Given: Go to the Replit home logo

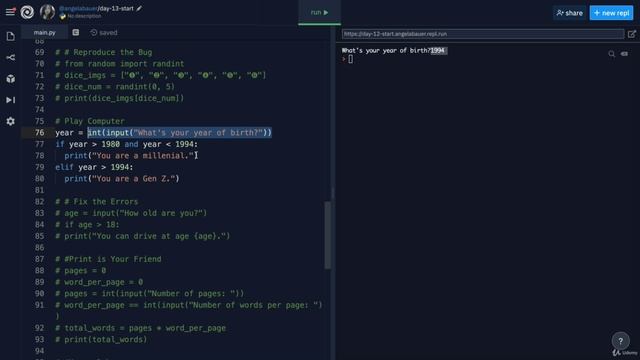Looking at the screenshot, I should click(27, 12).
